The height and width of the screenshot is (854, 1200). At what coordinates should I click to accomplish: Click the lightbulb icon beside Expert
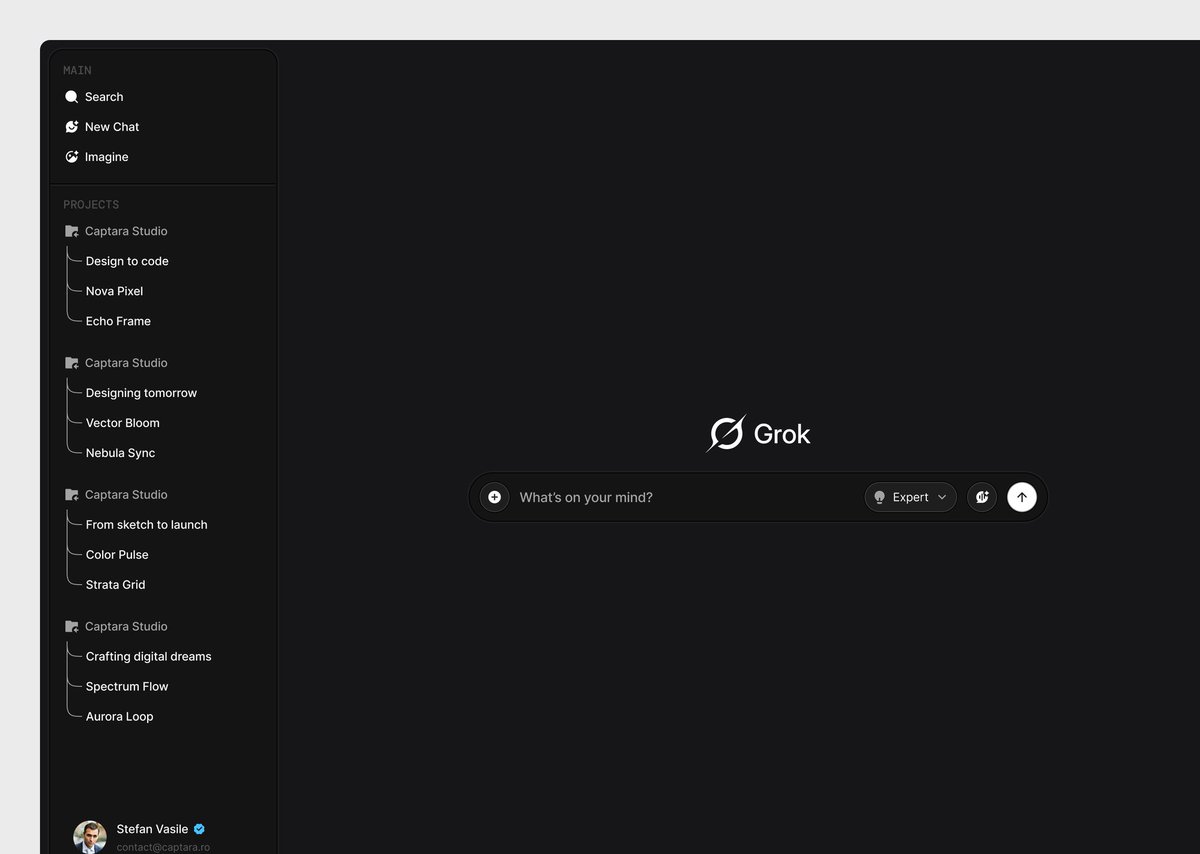[880, 497]
